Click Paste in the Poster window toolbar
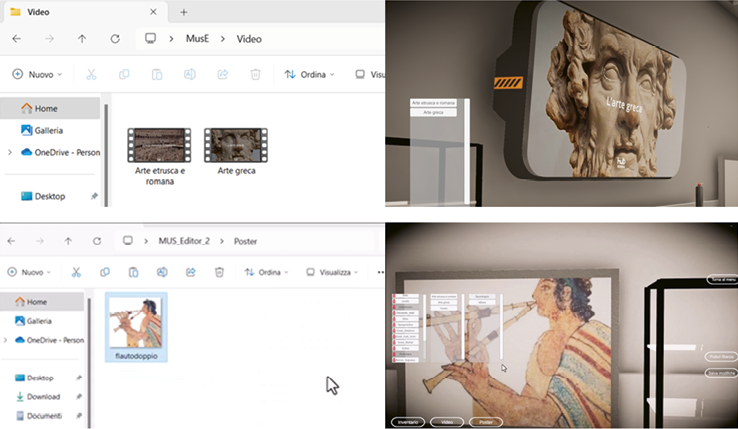This screenshot has height=429, width=738. 133,272
